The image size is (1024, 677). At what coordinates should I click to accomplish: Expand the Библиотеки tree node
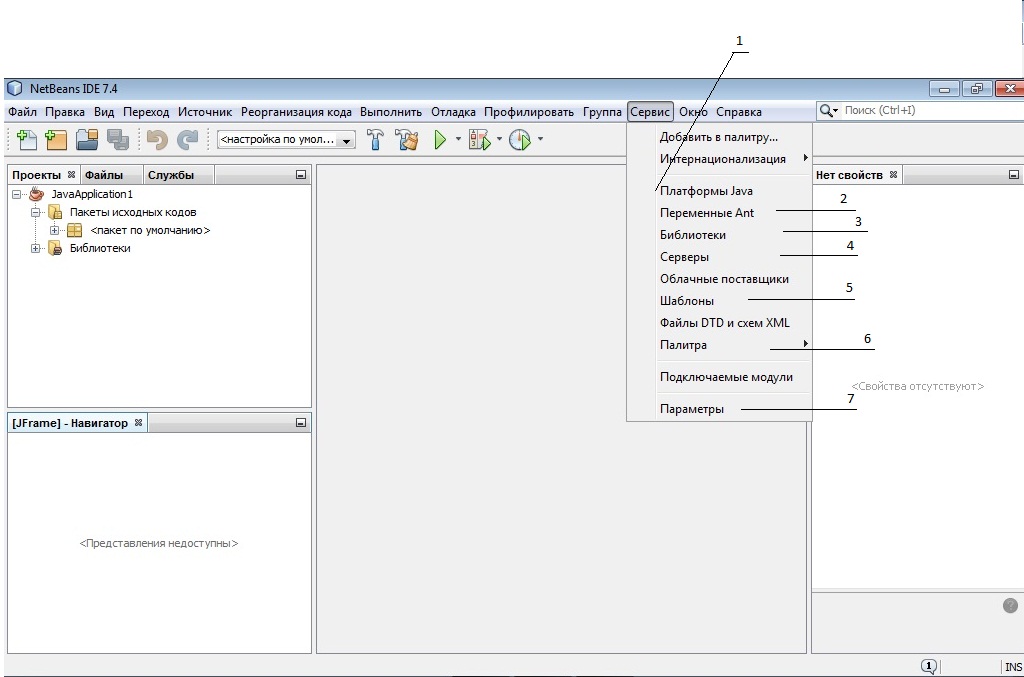coord(35,249)
